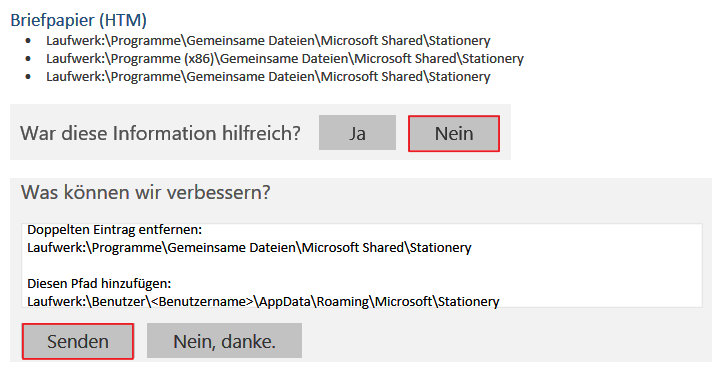Click the bullet before first Stationery path

coord(28,41)
